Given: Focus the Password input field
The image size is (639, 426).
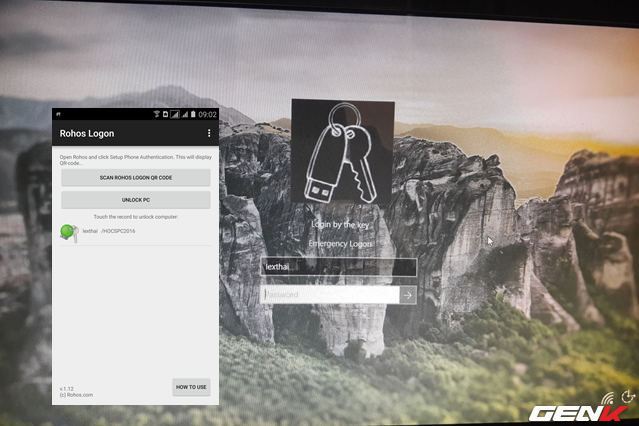Looking at the screenshot, I should click(x=330, y=295).
